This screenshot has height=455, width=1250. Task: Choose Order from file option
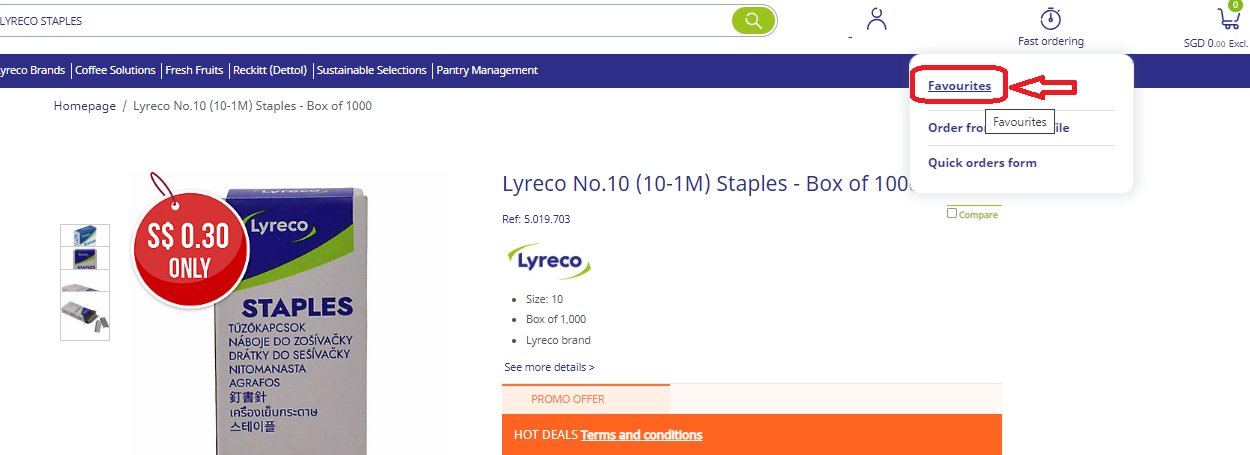(x=998, y=127)
